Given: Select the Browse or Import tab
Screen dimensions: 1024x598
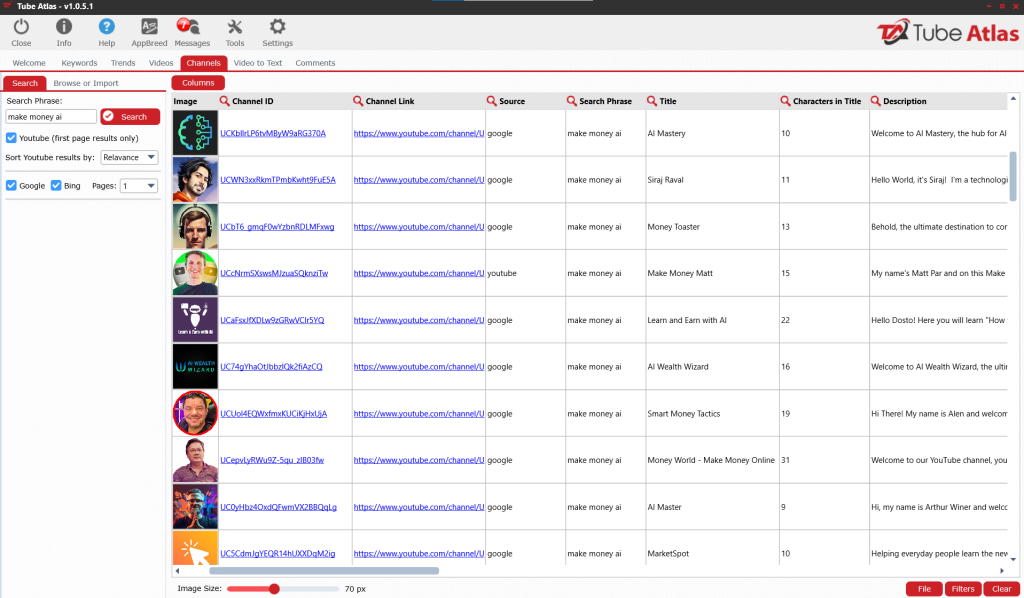Looking at the screenshot, I should click(x=86, y=83).
